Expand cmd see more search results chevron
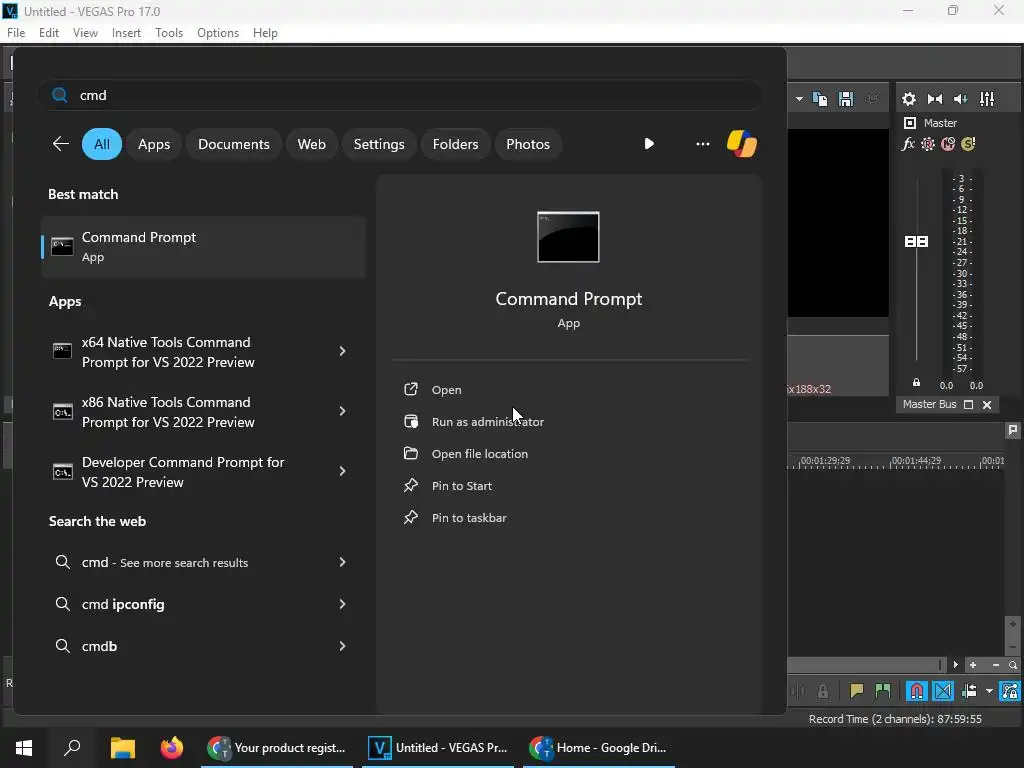Viewport: 1024px width, 768px height. (342, 562)
